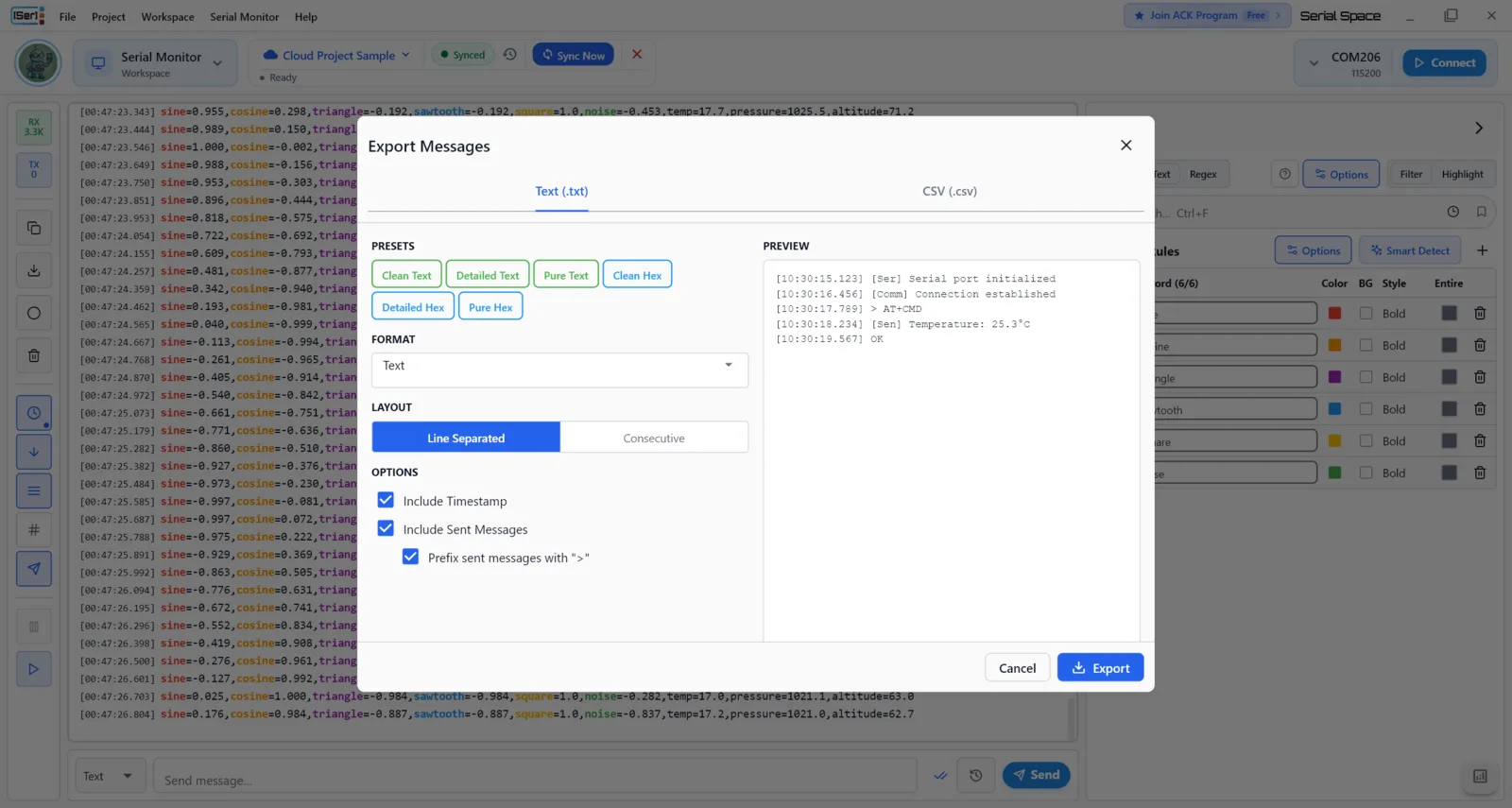Click the RX 3.3K counter badge
This screenshot has height=808, width=1512.
(x=34, y=127)
